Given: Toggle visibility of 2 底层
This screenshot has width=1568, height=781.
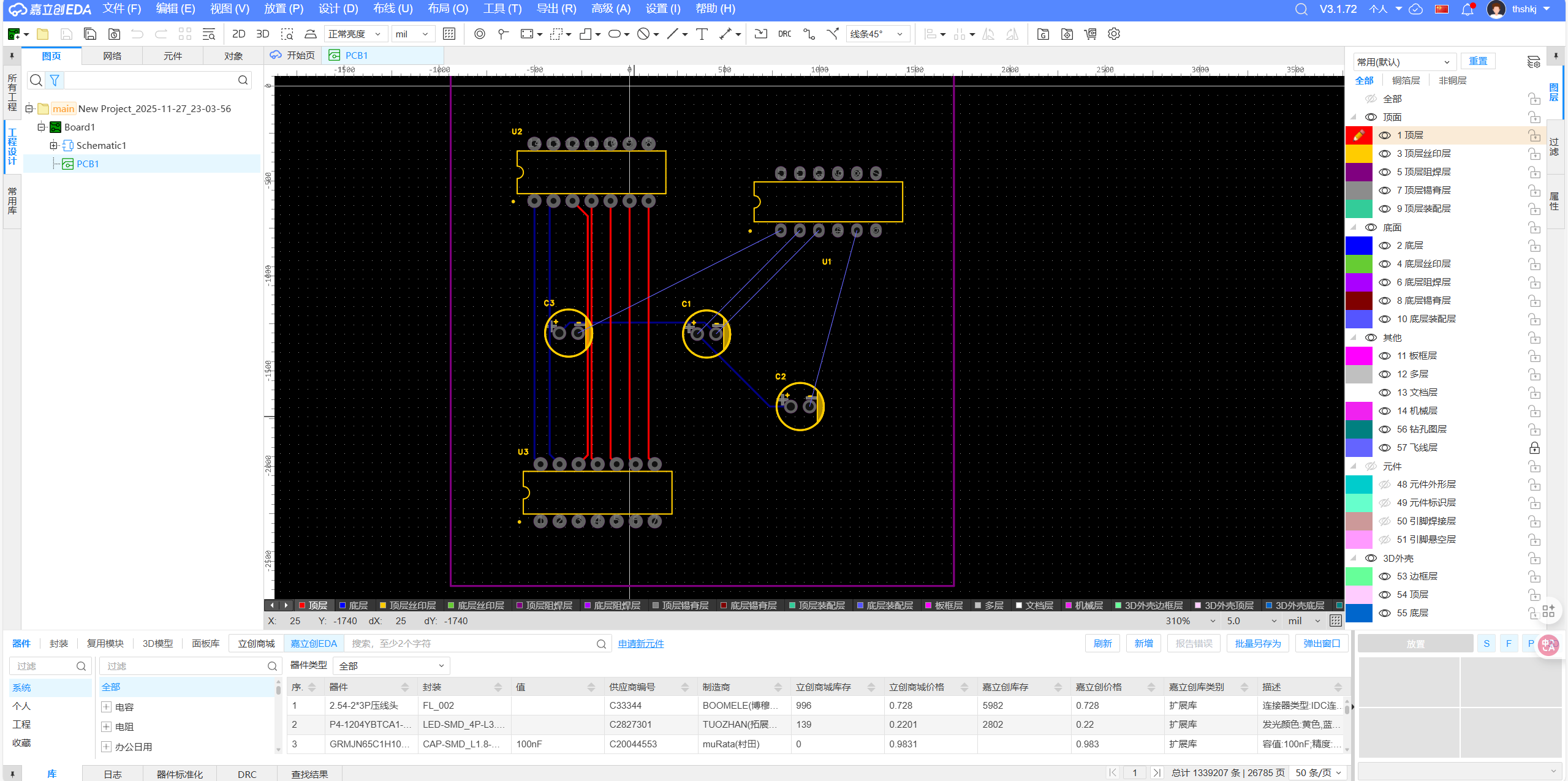Looking at the screenshot, I should tap(1385, 246).
